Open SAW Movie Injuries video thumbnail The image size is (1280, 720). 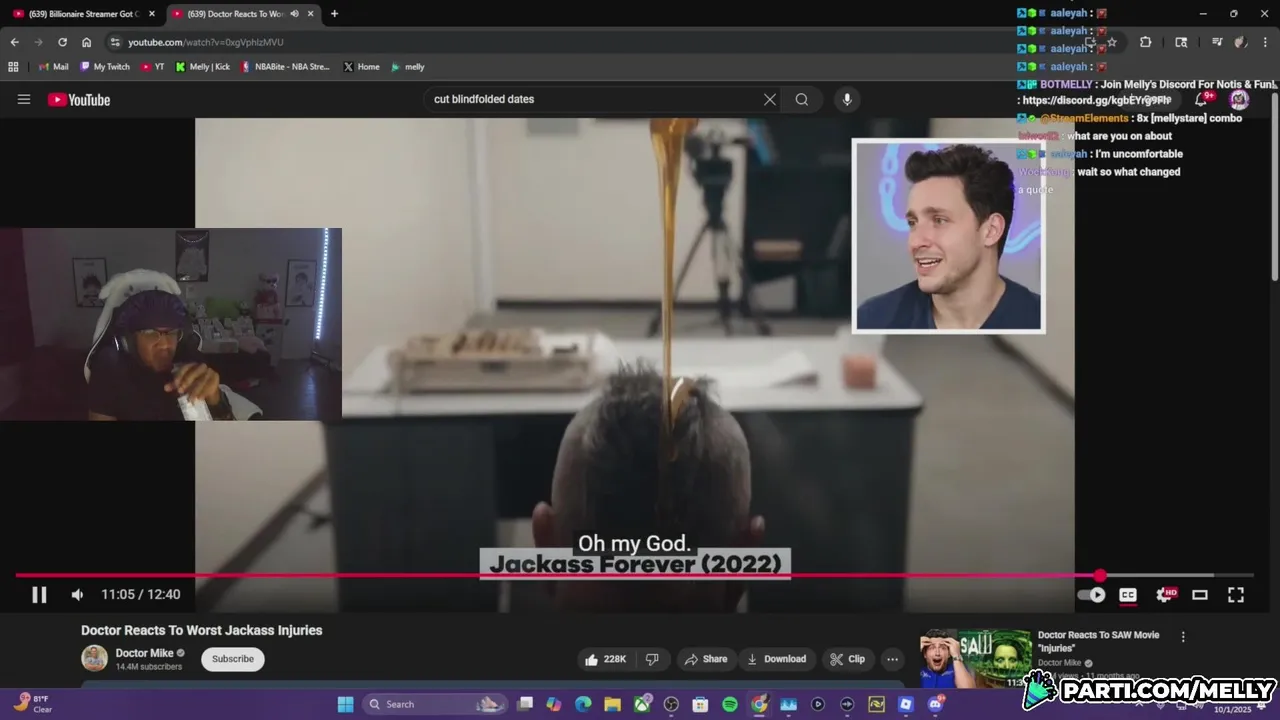tap(975, 658)
